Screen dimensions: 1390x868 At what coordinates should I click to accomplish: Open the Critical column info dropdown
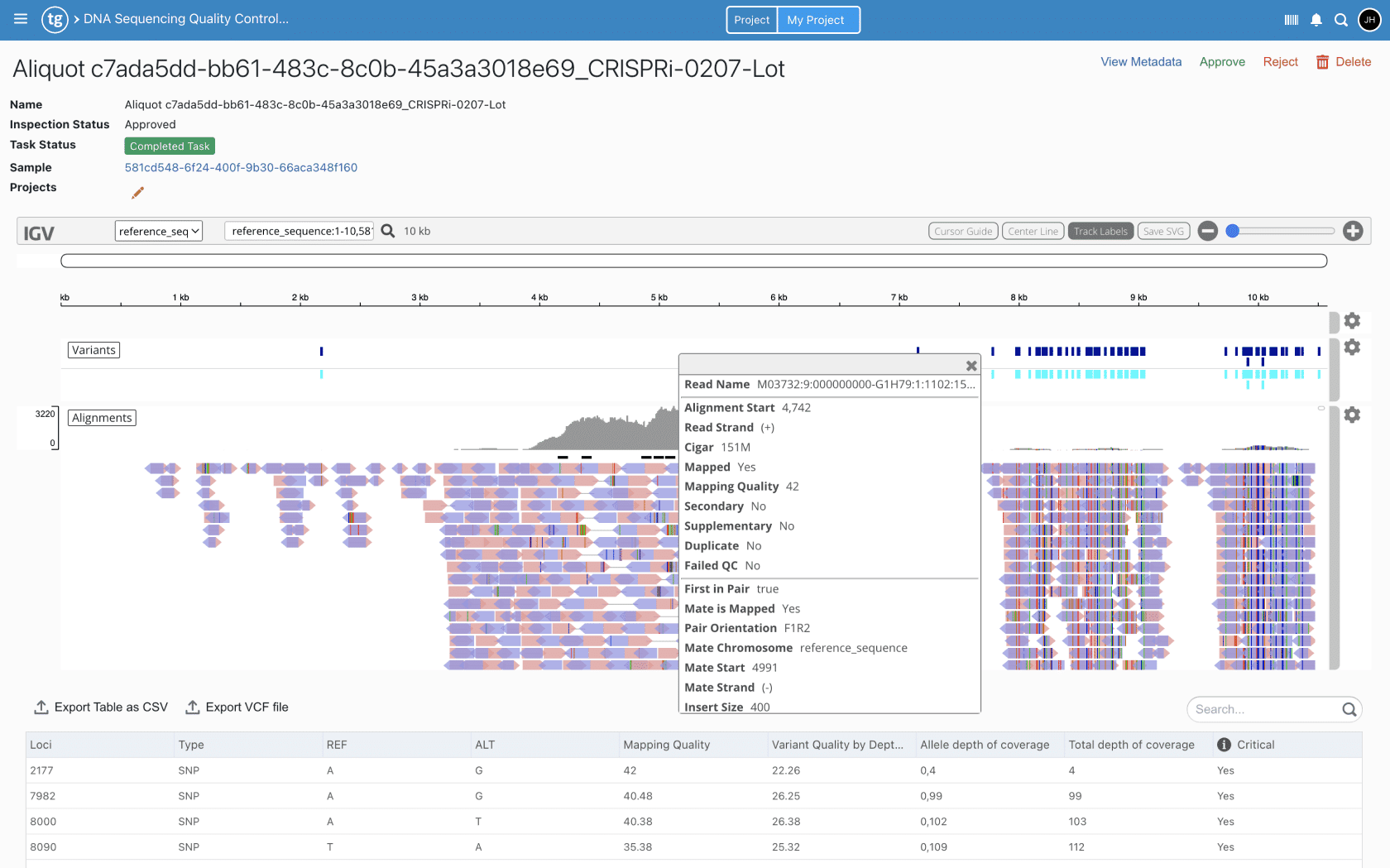(x=1225, y=745)
